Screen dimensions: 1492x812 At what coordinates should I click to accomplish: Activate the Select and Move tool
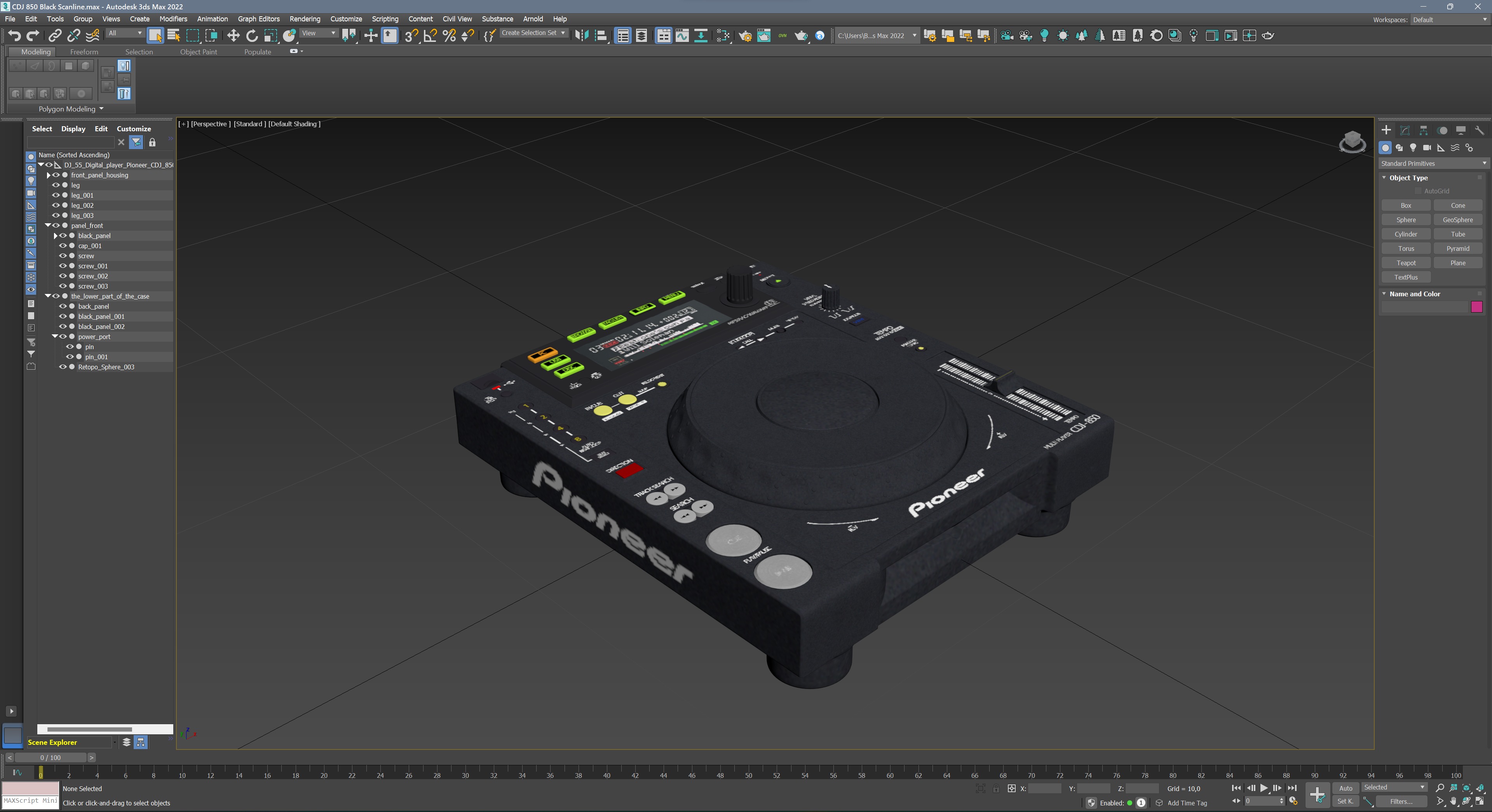[x=233, y=36]
